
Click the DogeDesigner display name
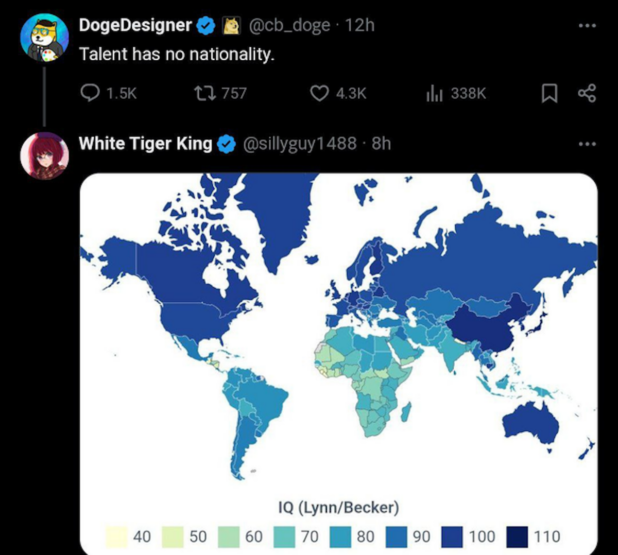point(134,25)
